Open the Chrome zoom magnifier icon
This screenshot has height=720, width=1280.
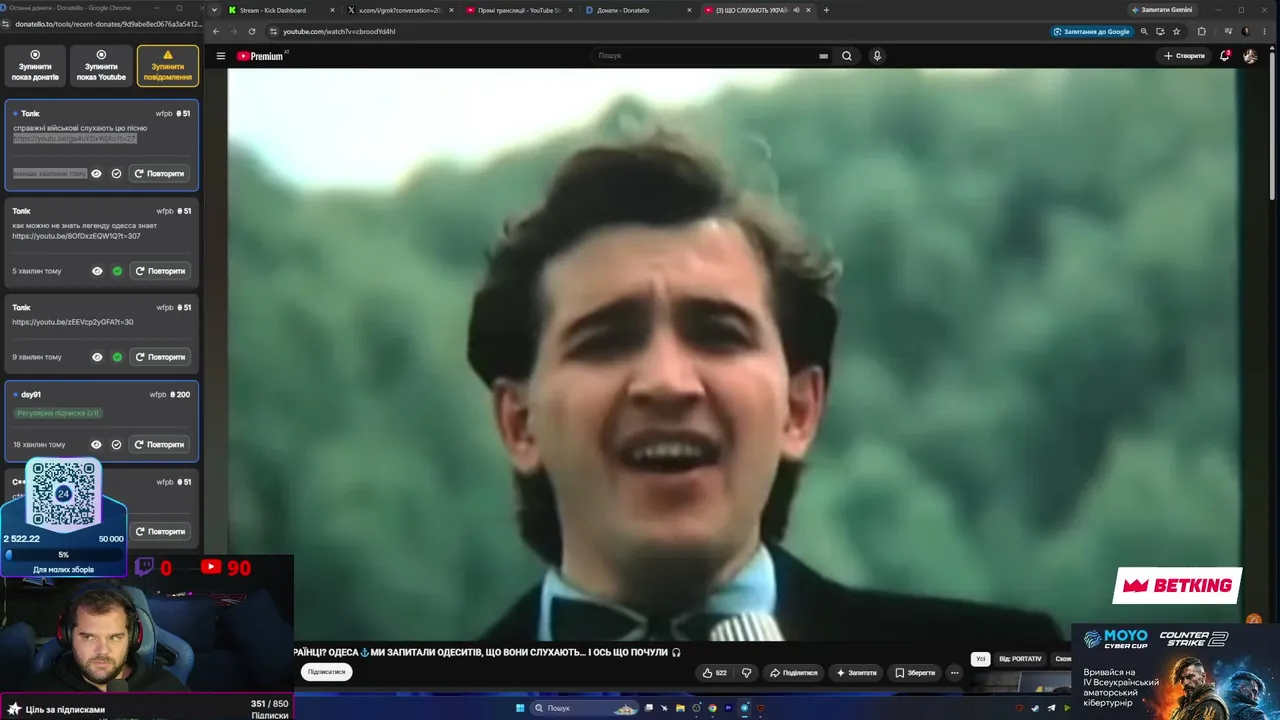(x=1144, y=31)
